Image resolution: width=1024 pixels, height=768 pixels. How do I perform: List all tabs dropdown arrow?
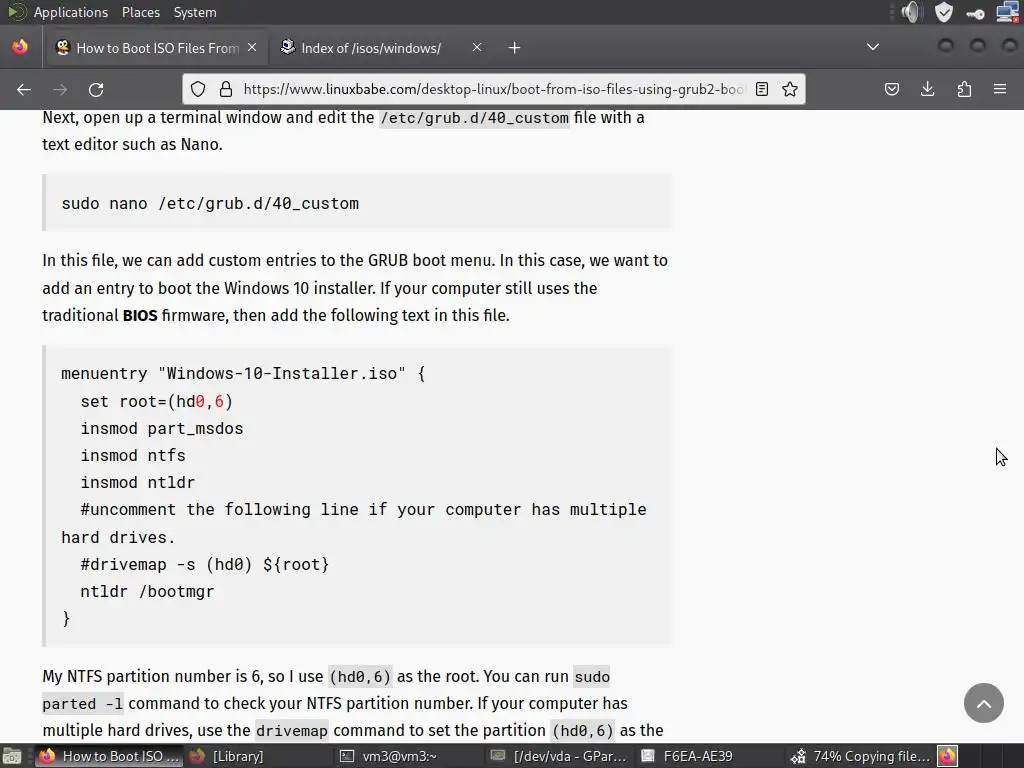872,47
